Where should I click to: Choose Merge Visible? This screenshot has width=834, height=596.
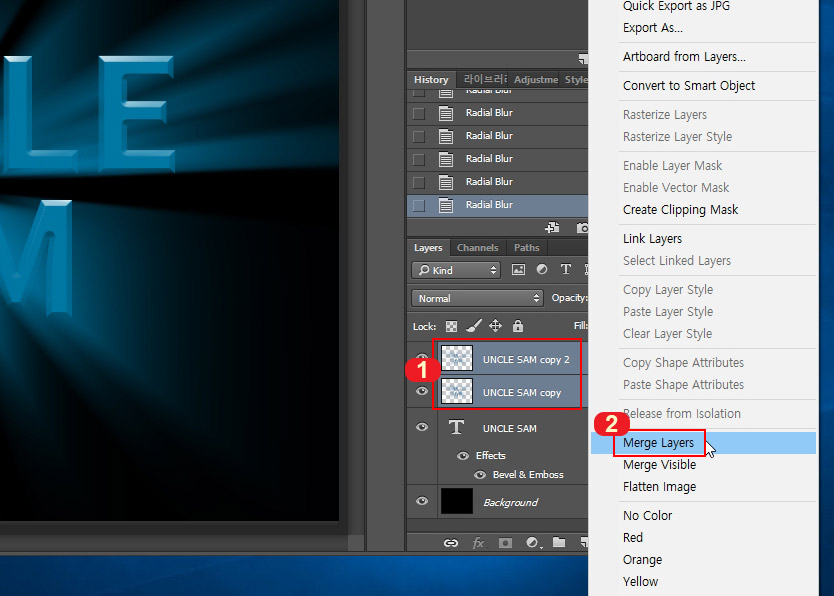tap(703, 465)
